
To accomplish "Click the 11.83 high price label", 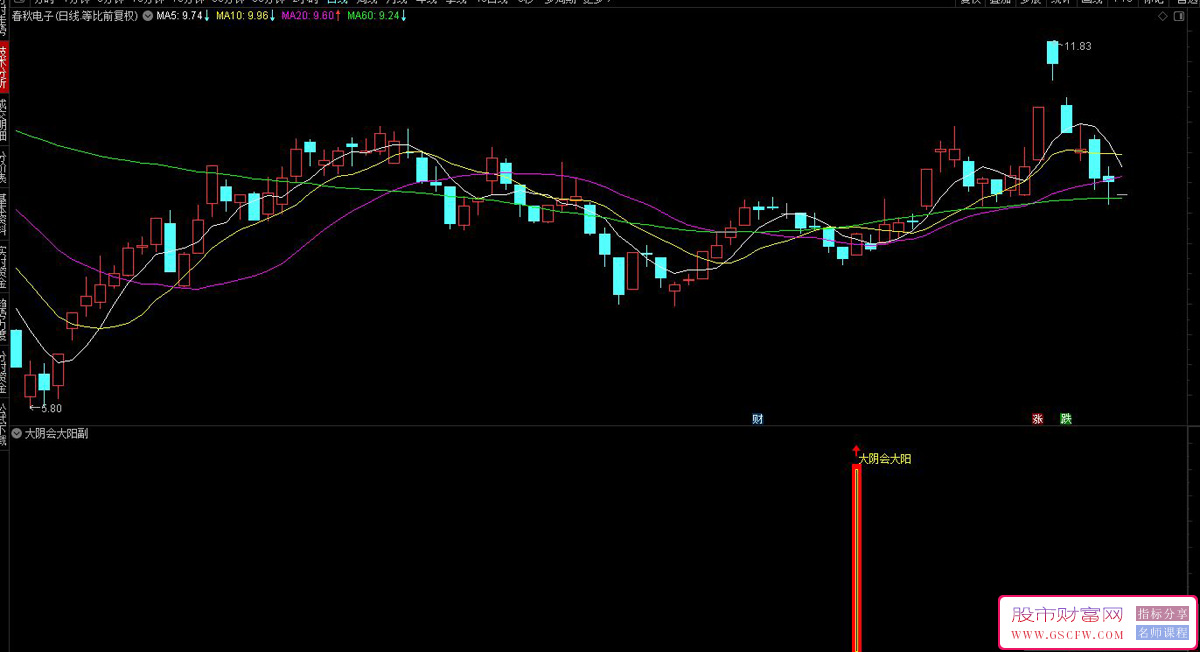I will [1077, 46].
